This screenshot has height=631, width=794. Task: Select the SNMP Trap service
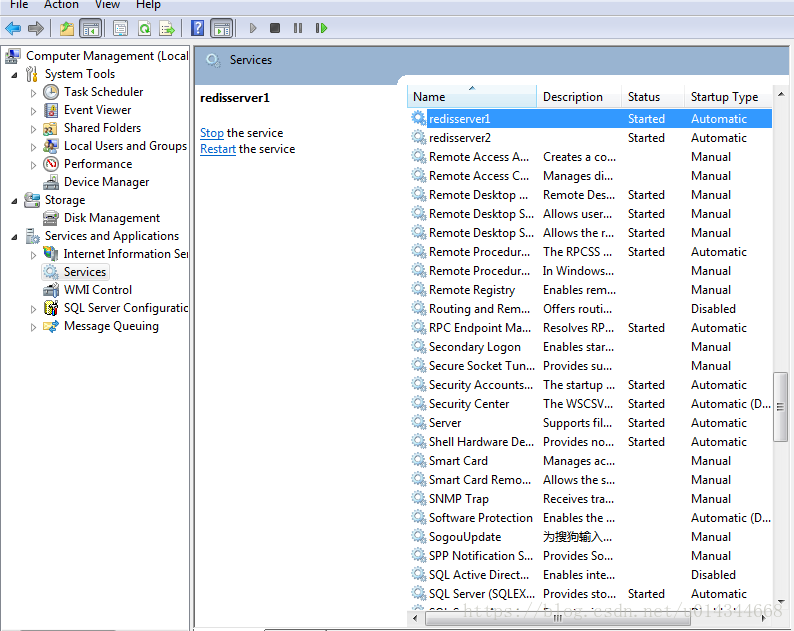[x=590, y=499]
